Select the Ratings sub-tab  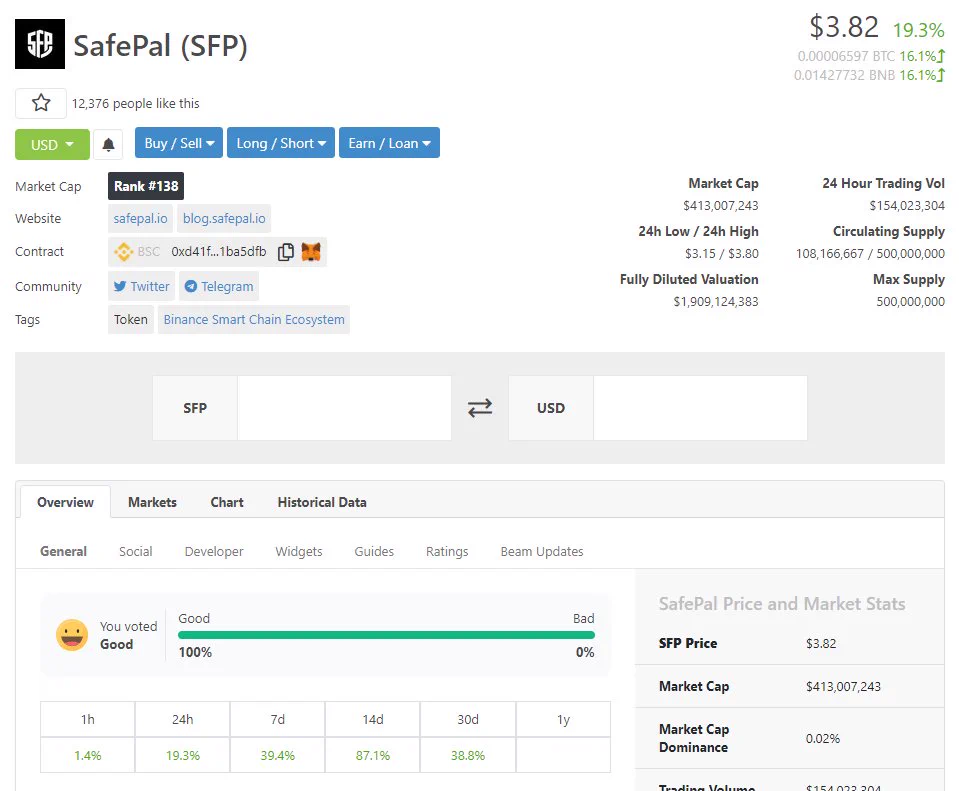447,551
